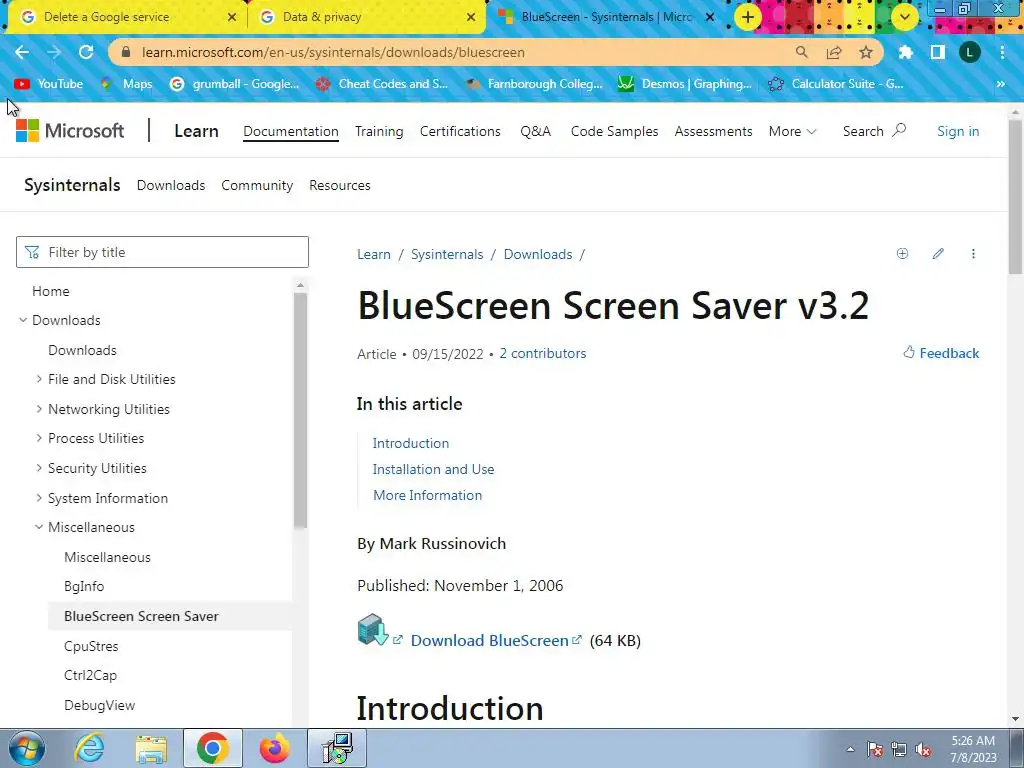Select Ctrl2Cap in the sidebar
Image resolution: width=1024 pixels, height=768 pixels.
pyautogui.click(x=90, y=675)
